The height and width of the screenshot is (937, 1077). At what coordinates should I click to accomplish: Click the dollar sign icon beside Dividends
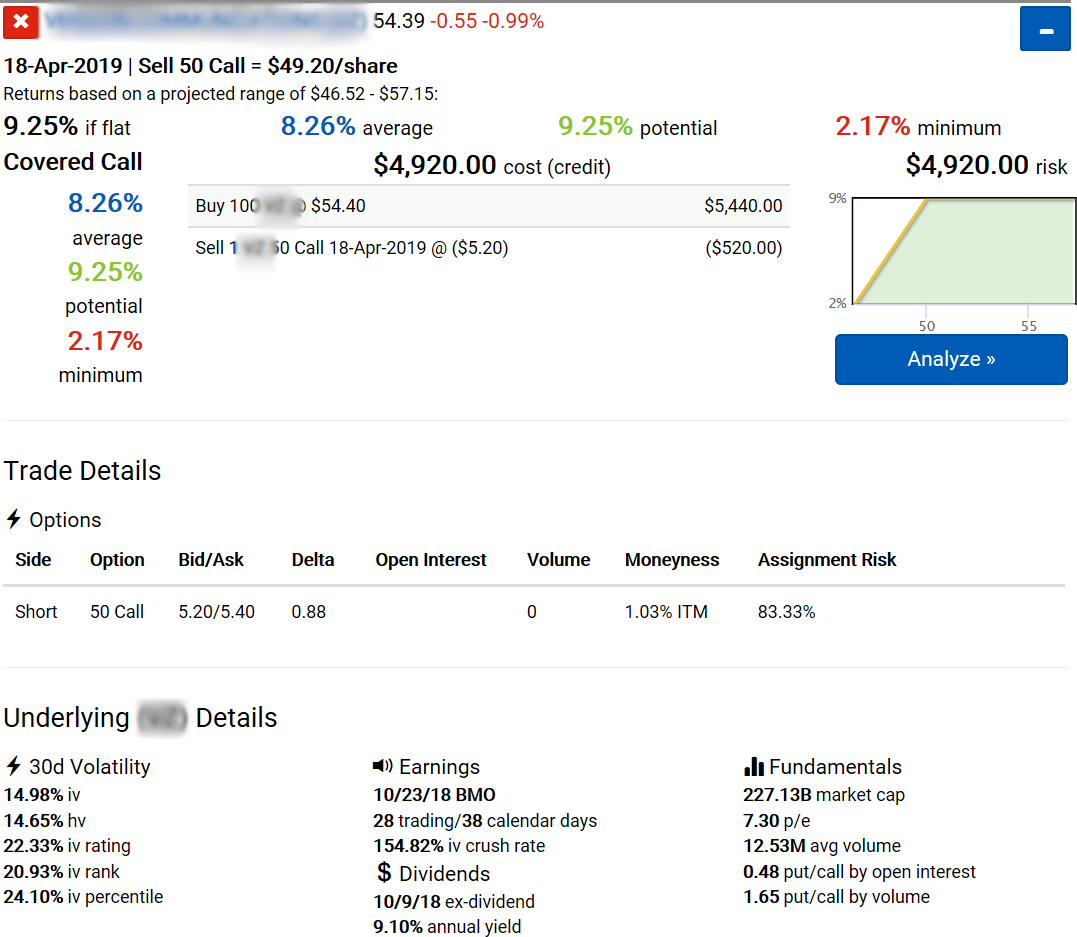[x=384, y=873]
